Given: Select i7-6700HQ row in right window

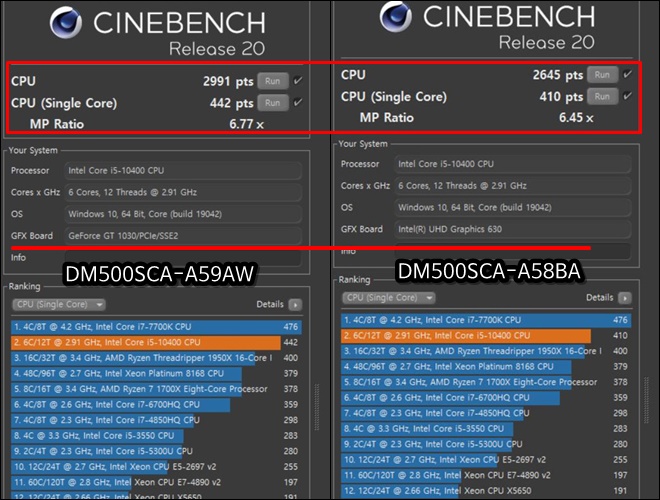Looking at the screenshot, I should [x=486, y=398].
